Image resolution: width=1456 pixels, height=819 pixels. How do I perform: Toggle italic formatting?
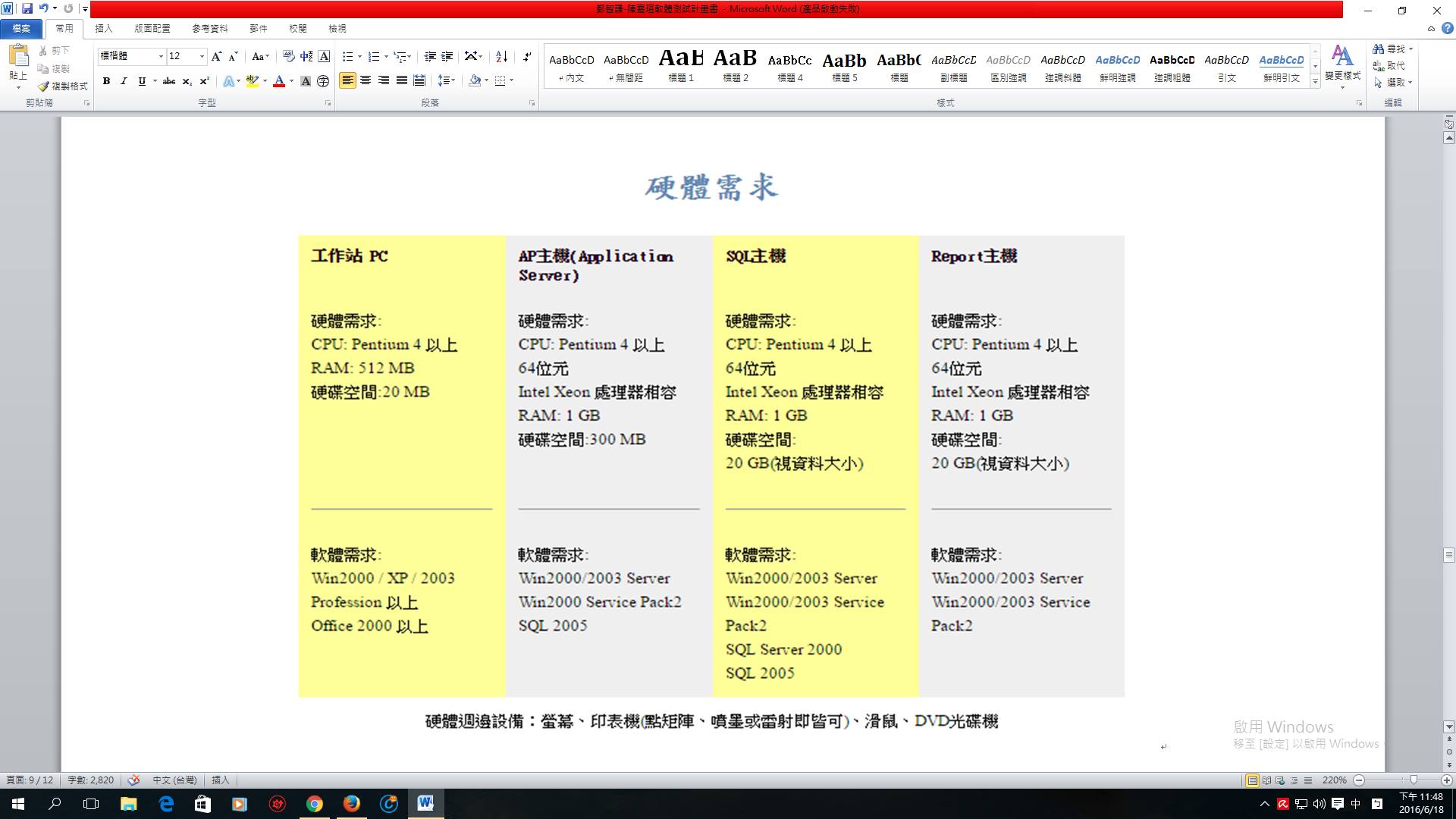[x=124, y=81]
